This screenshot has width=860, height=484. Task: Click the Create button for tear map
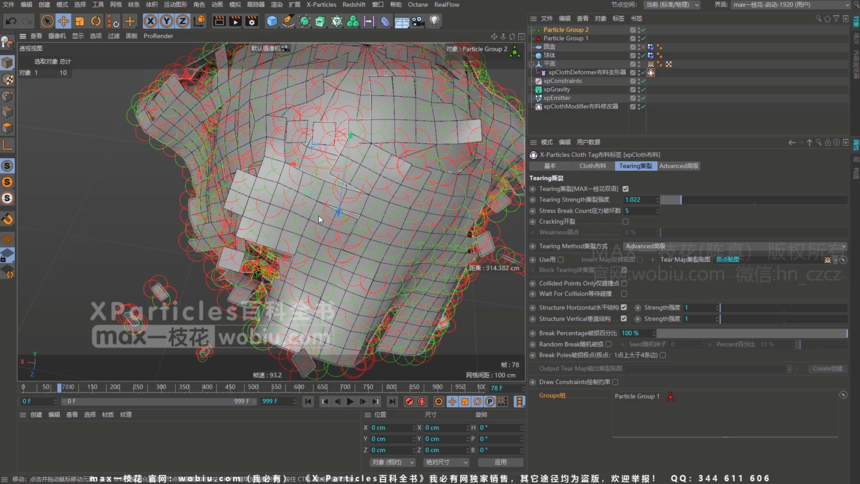pos(828,369)
